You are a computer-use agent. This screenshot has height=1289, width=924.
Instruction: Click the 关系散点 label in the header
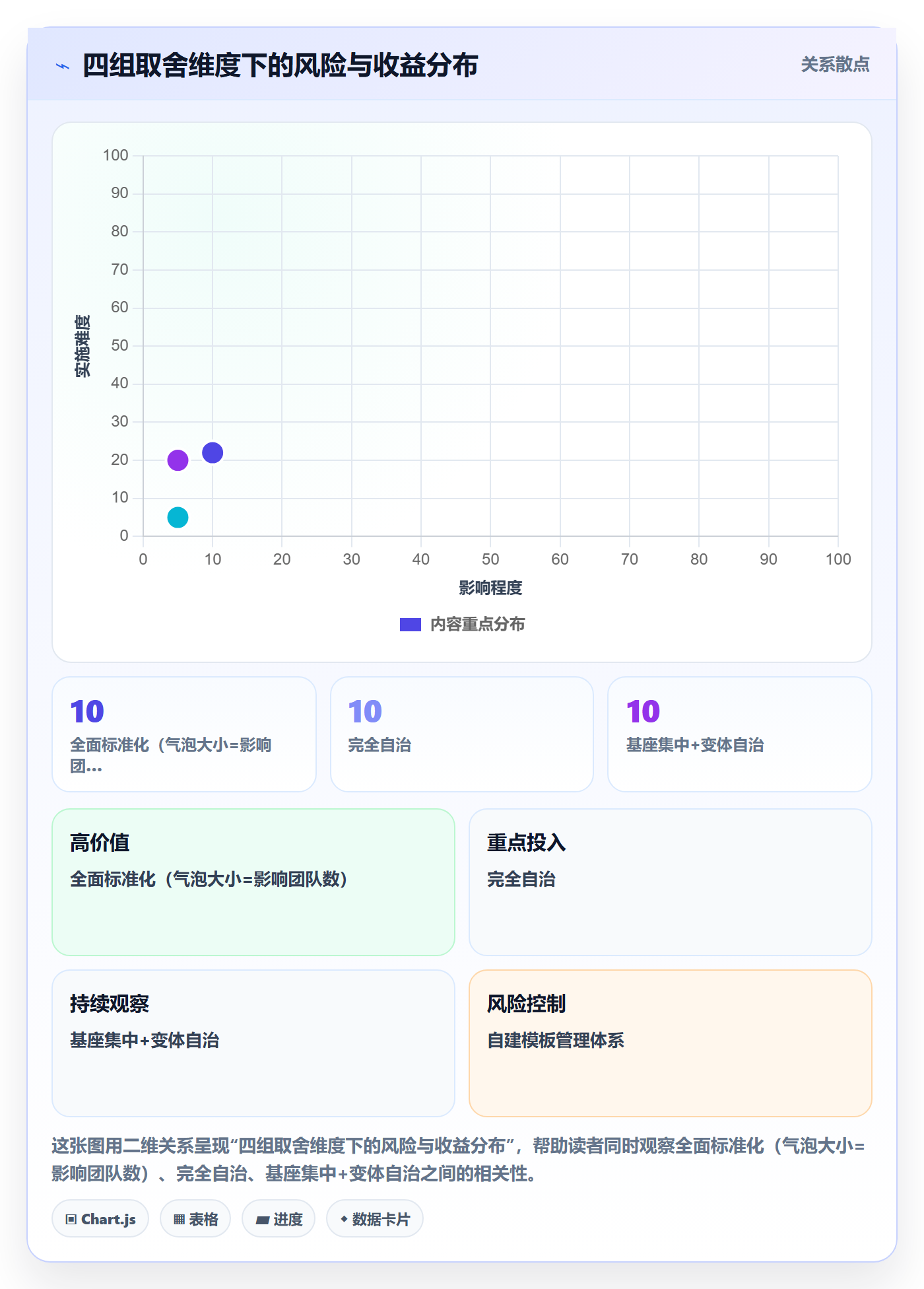point(835,64)
